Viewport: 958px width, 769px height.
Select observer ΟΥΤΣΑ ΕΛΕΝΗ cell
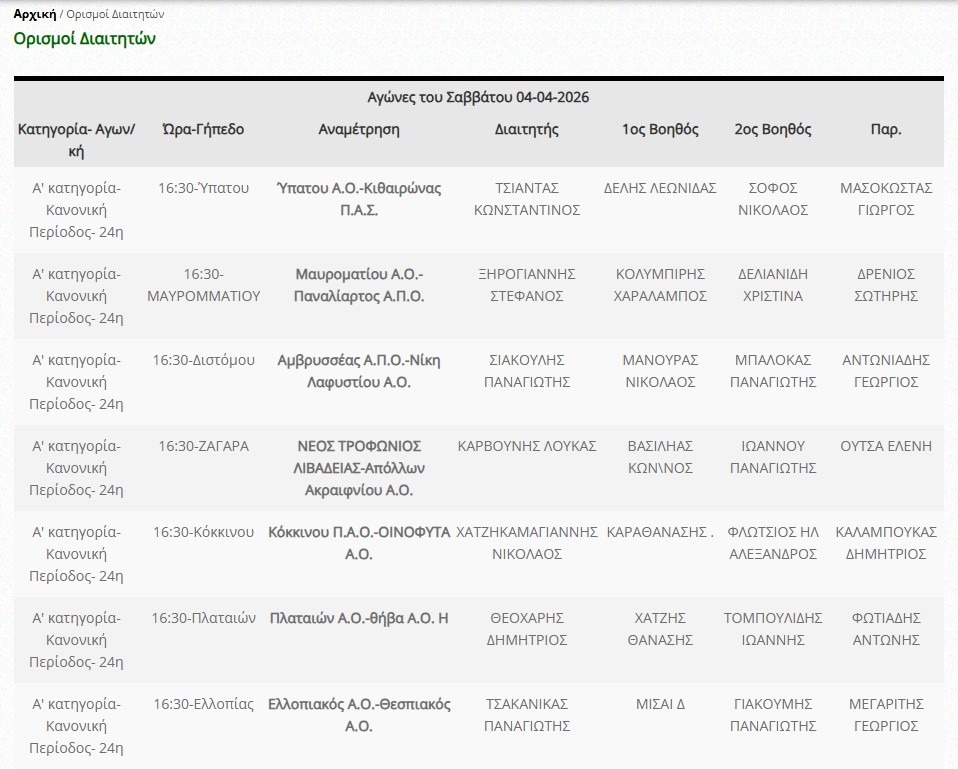[x=886, y=446]
